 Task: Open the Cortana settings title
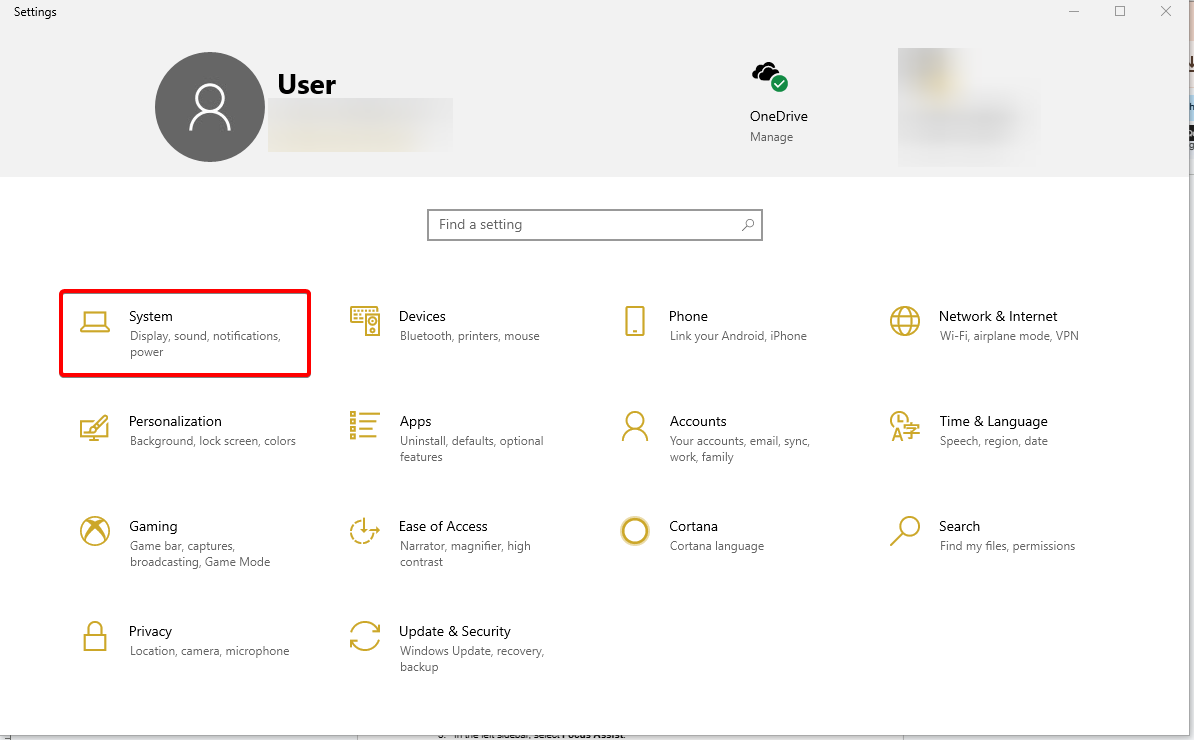[693, 526]
